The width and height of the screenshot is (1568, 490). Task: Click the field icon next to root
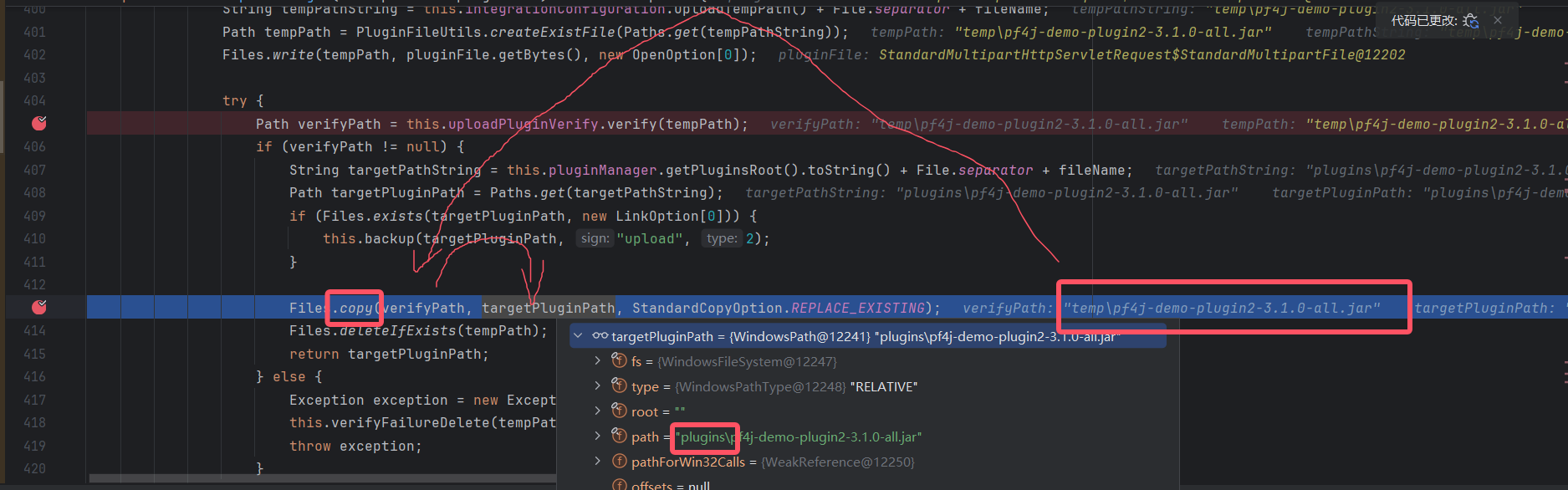(x=620, y=411)
